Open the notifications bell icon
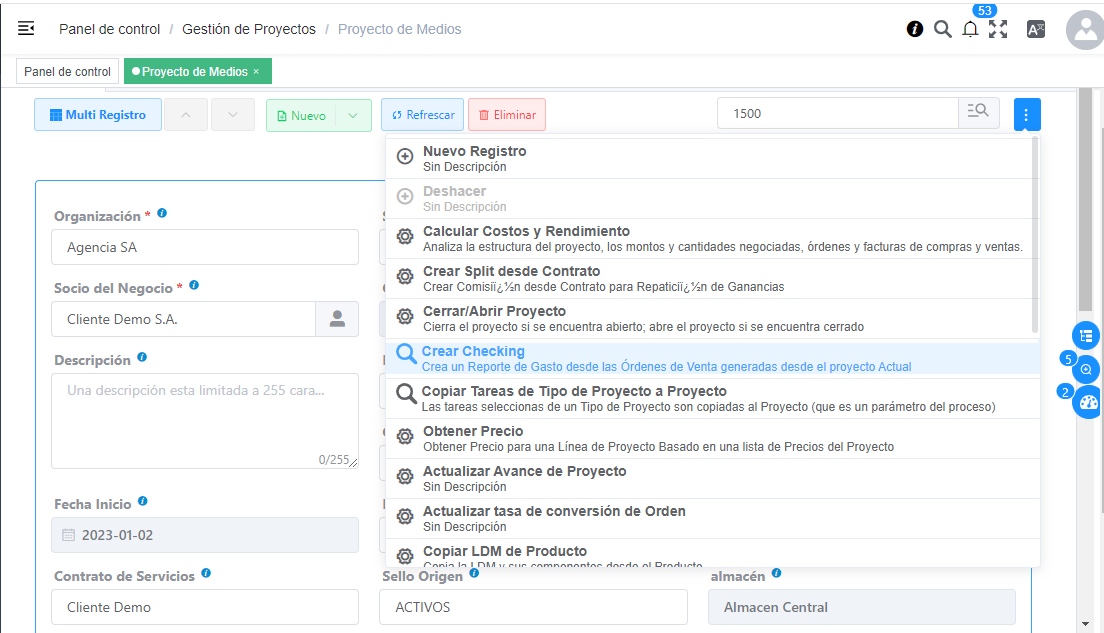Screen dimensions: 1104x633 pyautogui.click(x=970, y=29)
